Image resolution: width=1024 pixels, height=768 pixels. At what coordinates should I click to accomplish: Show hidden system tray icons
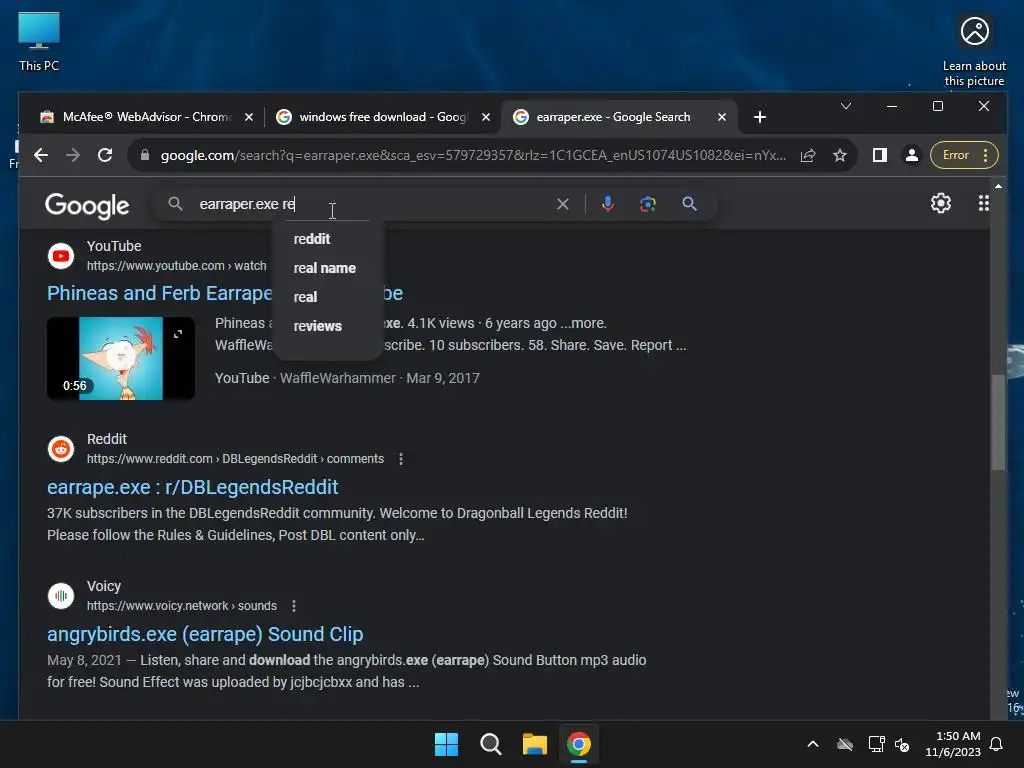pos(813,744)
